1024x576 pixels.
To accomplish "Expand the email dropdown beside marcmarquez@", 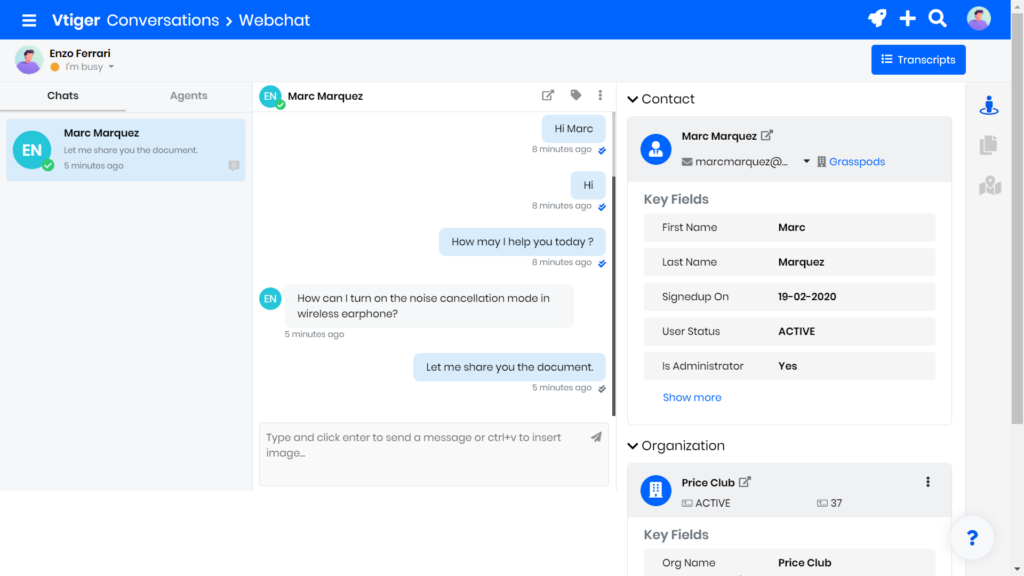I will [x=806, y=161].
